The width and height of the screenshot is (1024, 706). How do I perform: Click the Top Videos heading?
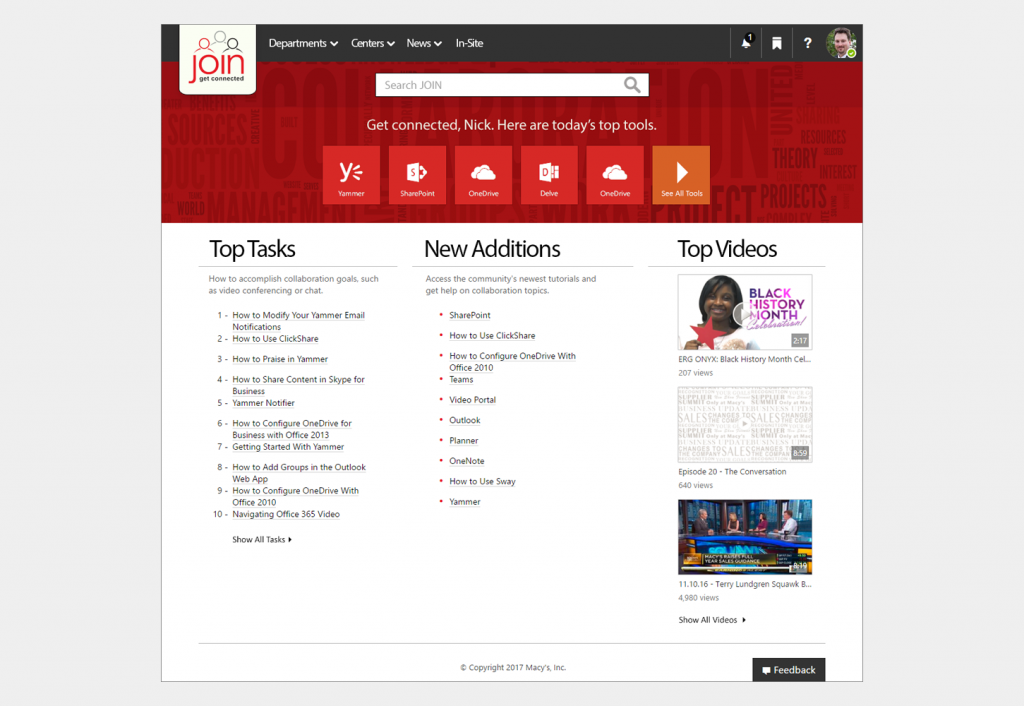[x=727, y=249]
